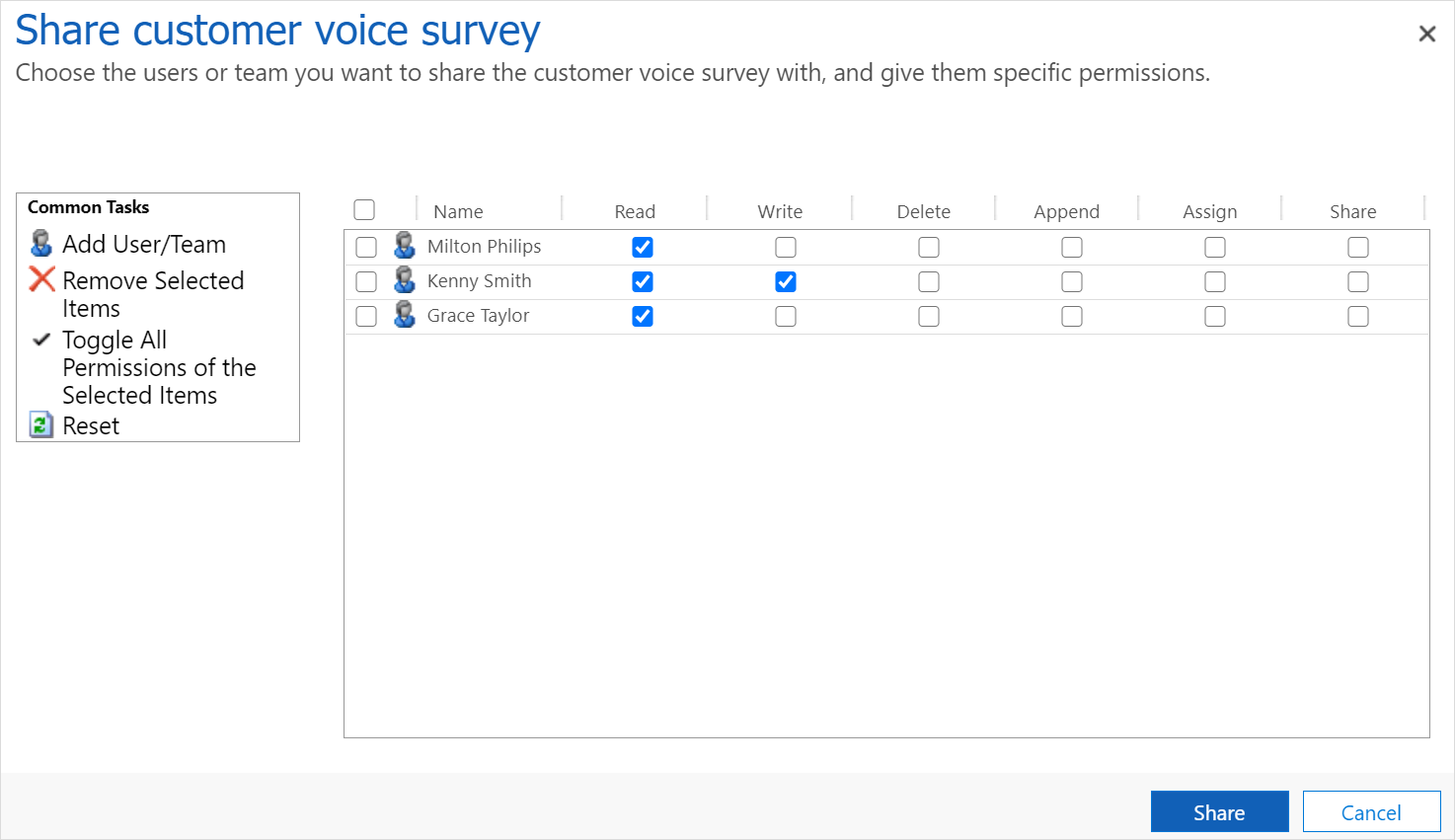Cancel the sharing dialog
1455x840 pixels.
[1371, 812]
